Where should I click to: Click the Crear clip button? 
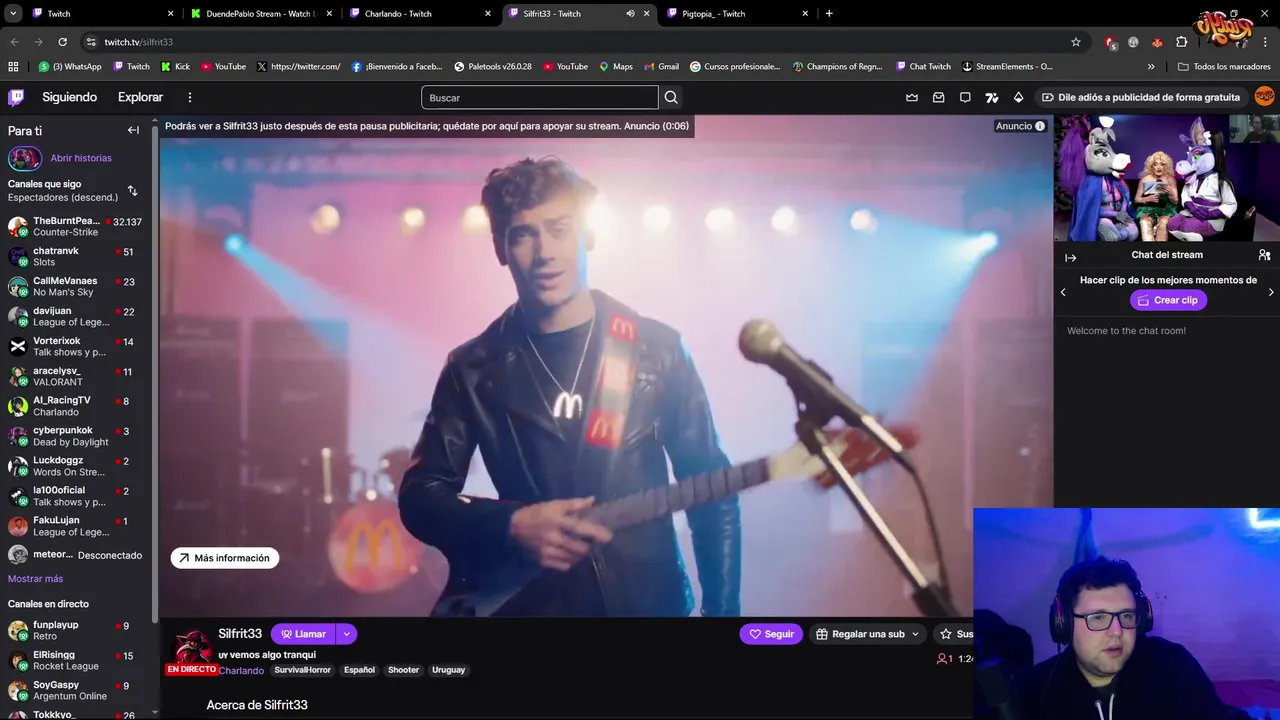1167,300
